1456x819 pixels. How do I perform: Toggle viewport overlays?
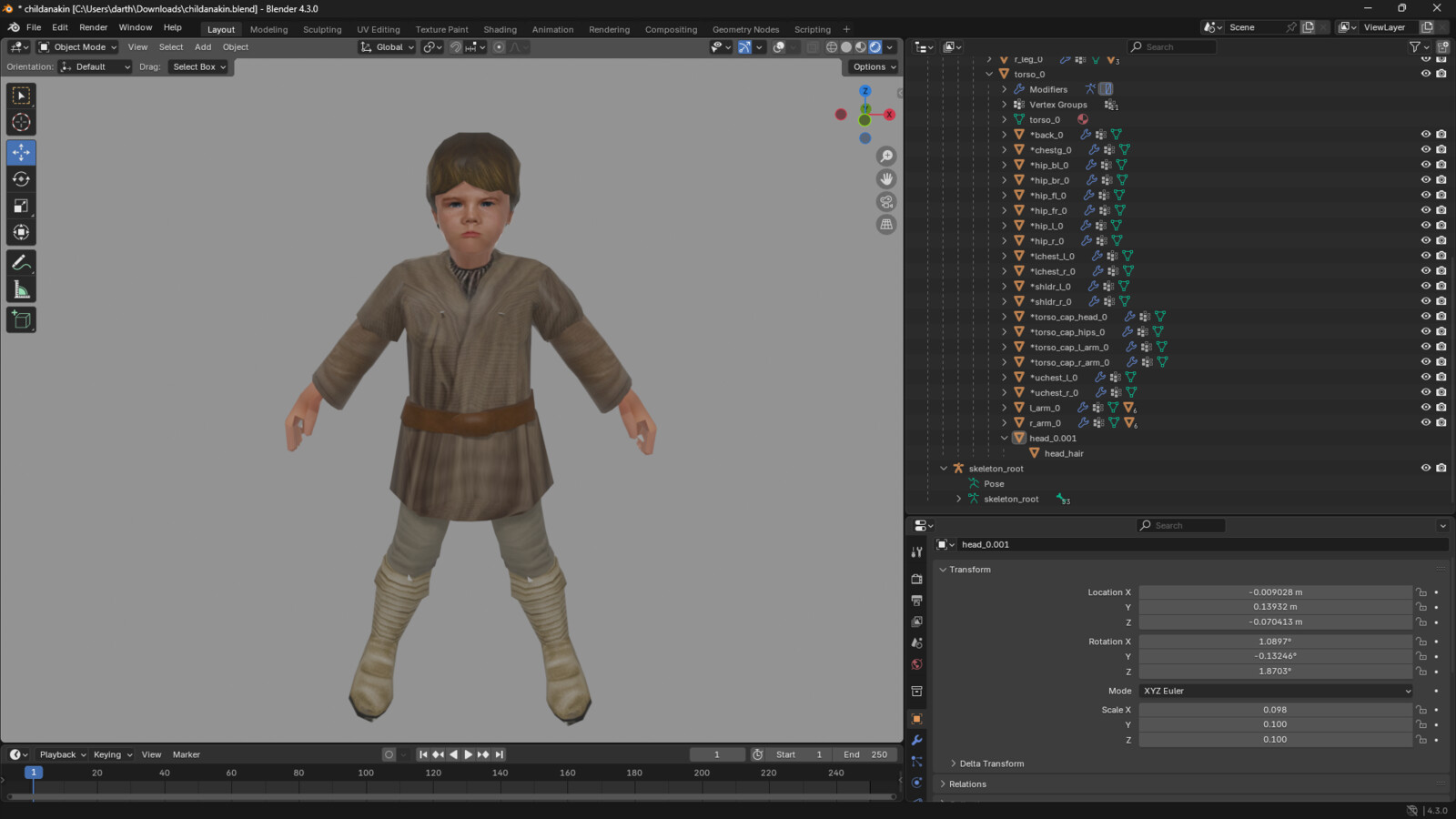pos(779,47)
